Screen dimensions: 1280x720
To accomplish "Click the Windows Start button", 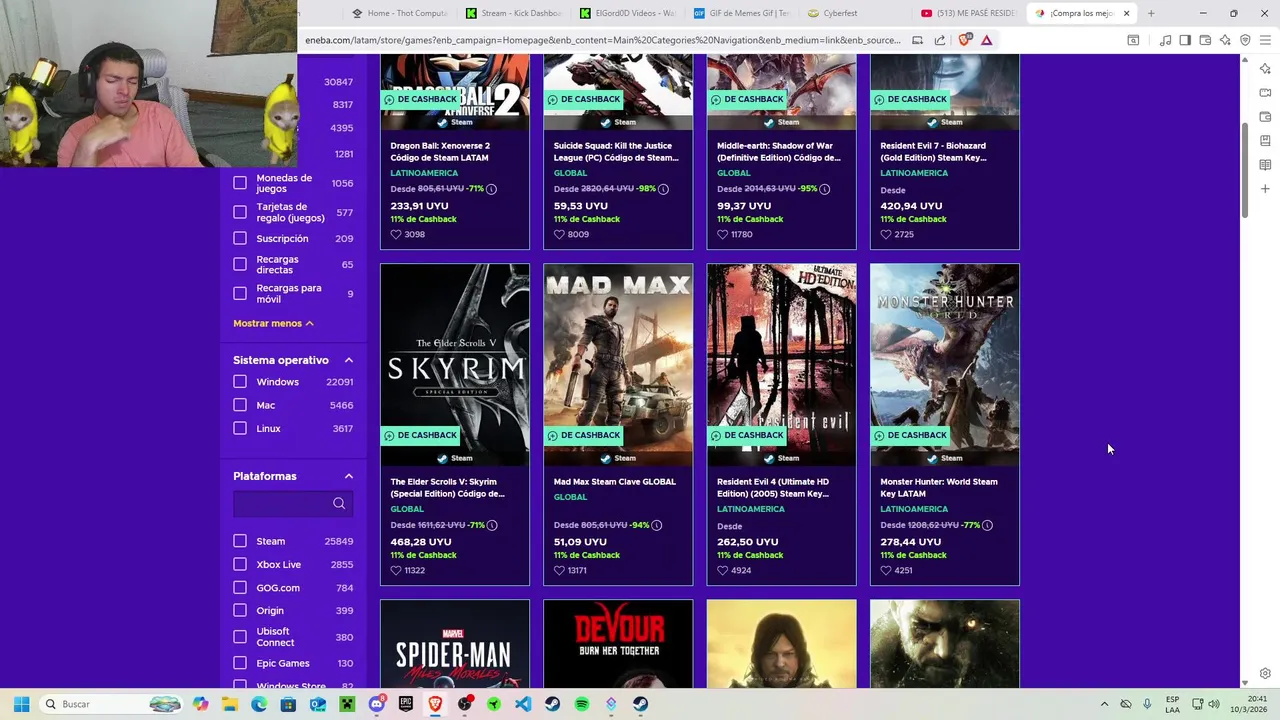I will click(21, 704).
